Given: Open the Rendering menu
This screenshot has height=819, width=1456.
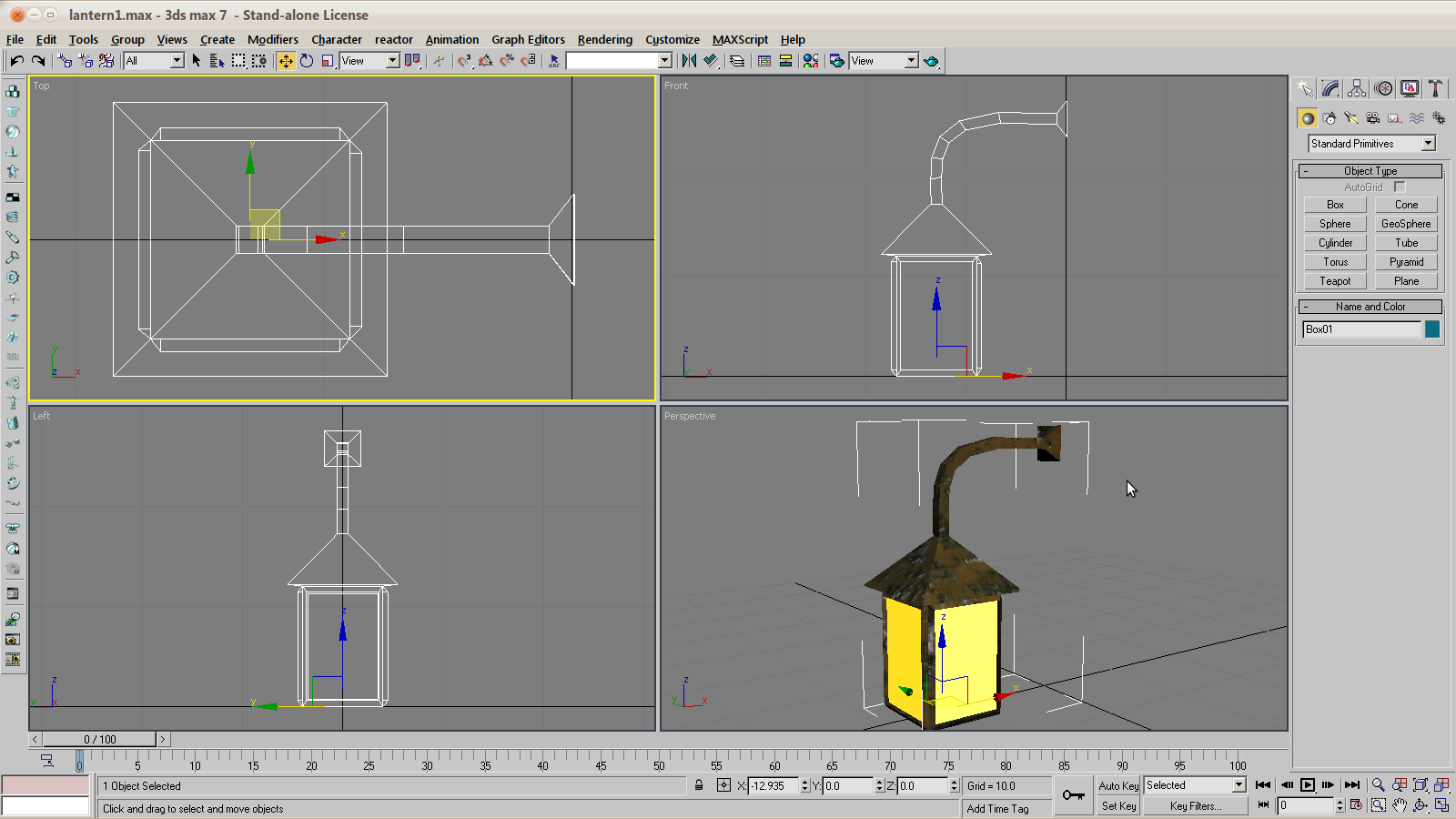Looking at the screenshot, I should tap(604, 39).
